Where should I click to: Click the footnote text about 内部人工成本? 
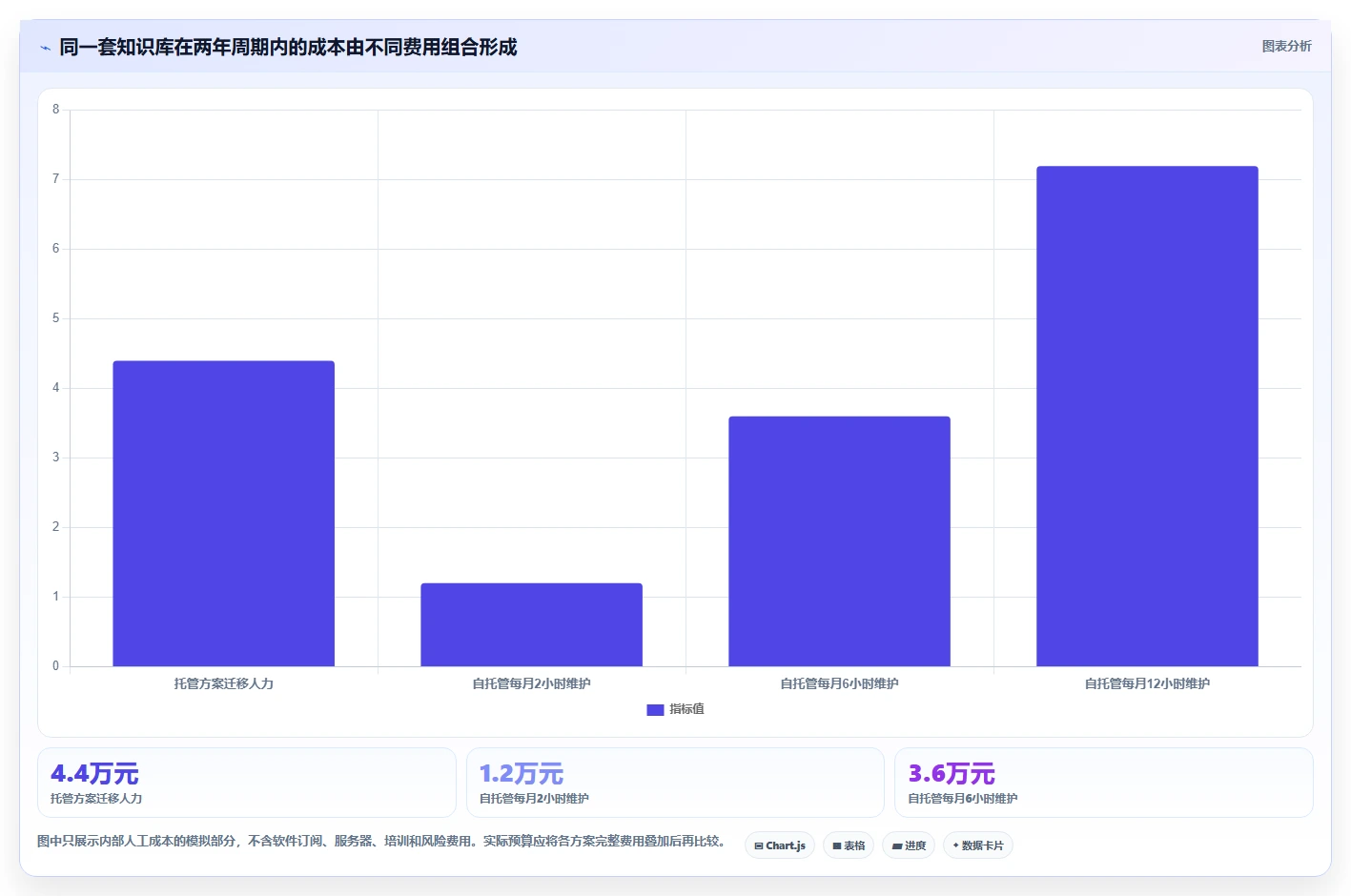[381, 842]
